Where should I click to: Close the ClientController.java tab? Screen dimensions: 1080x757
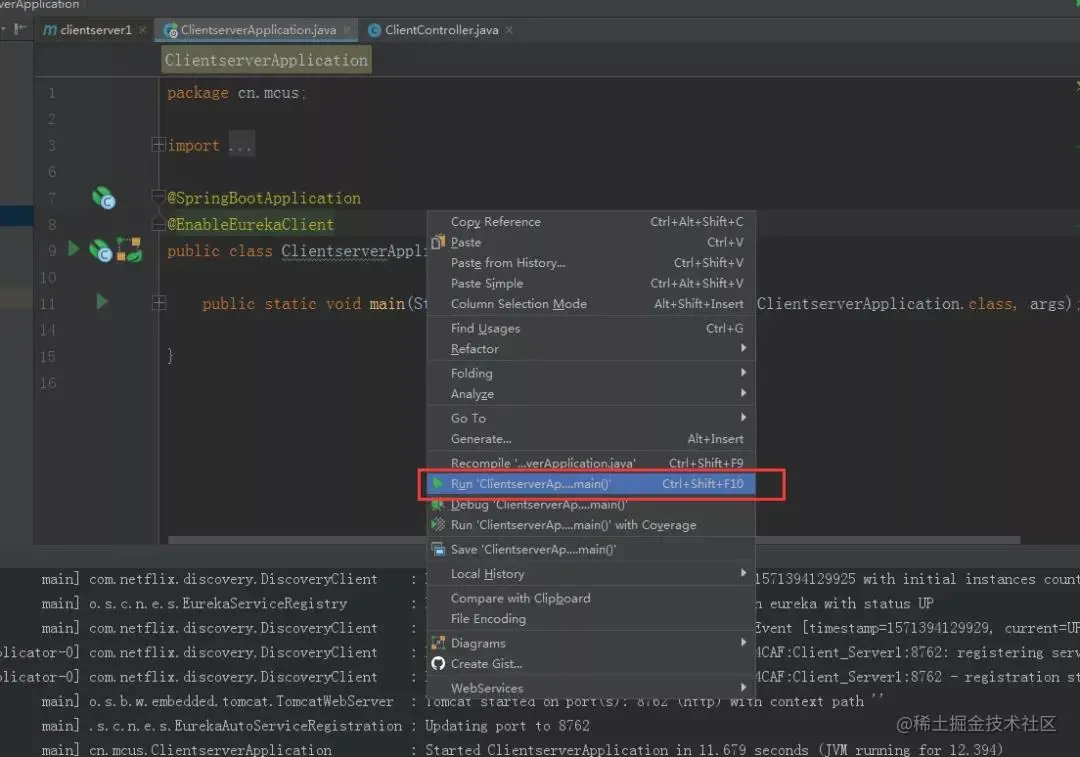(x=509, y=30)
